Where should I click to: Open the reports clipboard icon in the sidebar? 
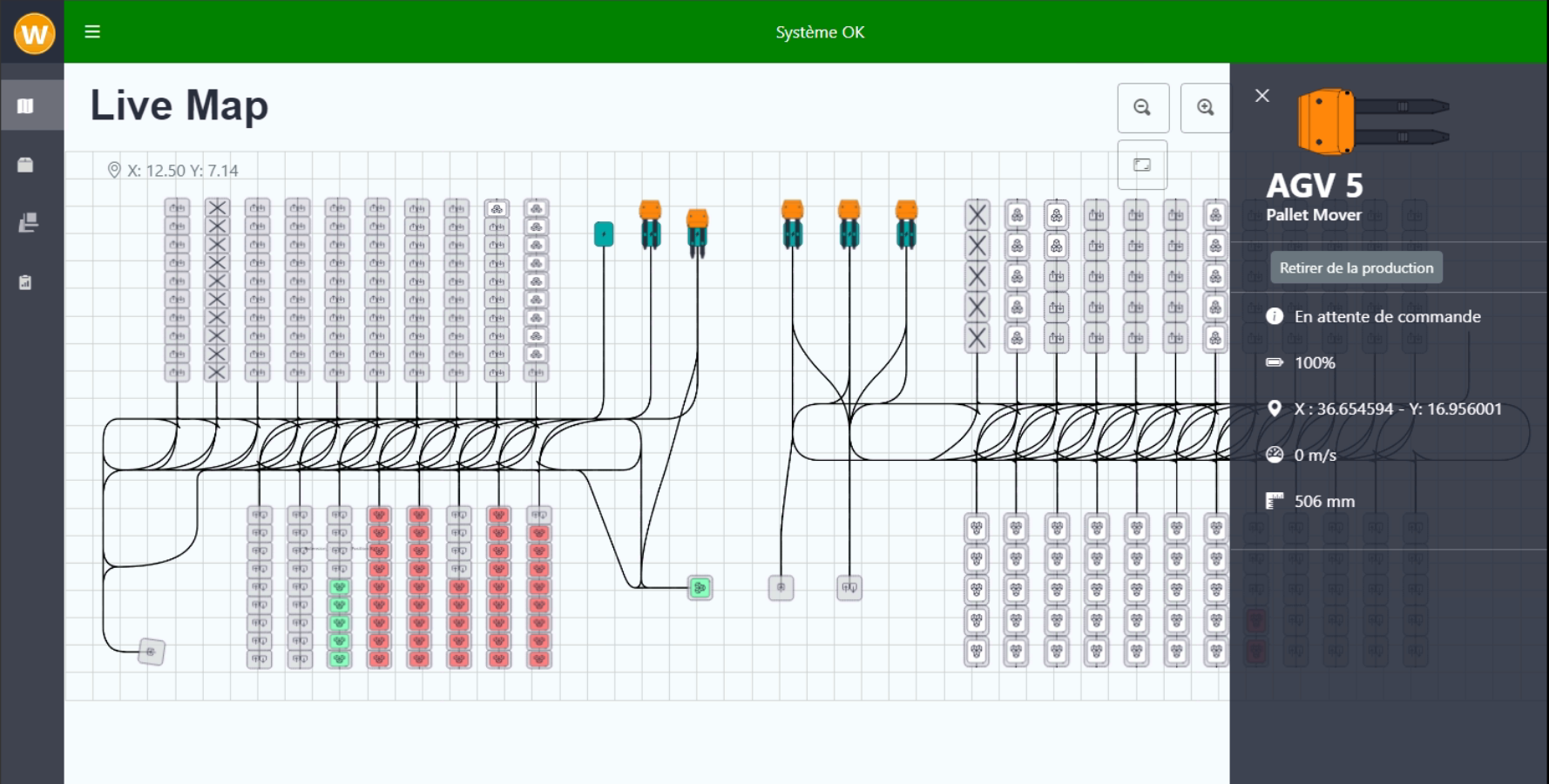pos(26,281)
